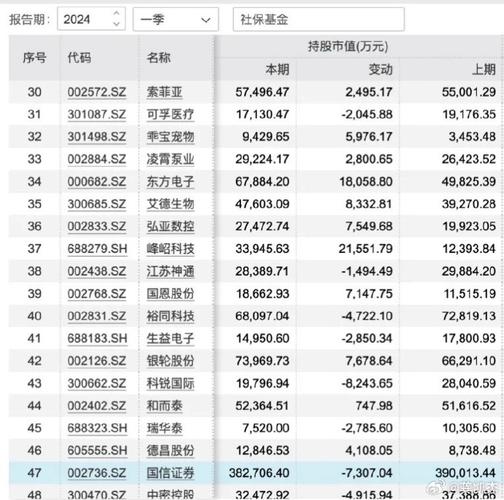504x500 pixels.
Task: Open stock name link 索菲亚
Action: [165, 92]
